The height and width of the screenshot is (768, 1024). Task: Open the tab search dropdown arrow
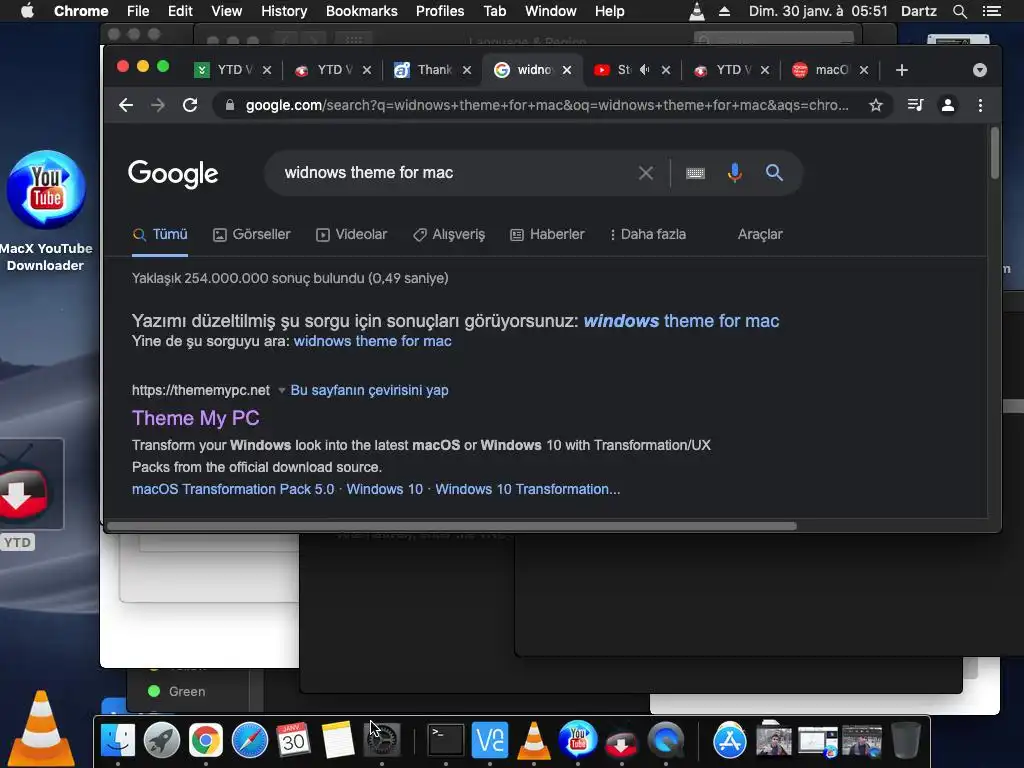(980, 70)
